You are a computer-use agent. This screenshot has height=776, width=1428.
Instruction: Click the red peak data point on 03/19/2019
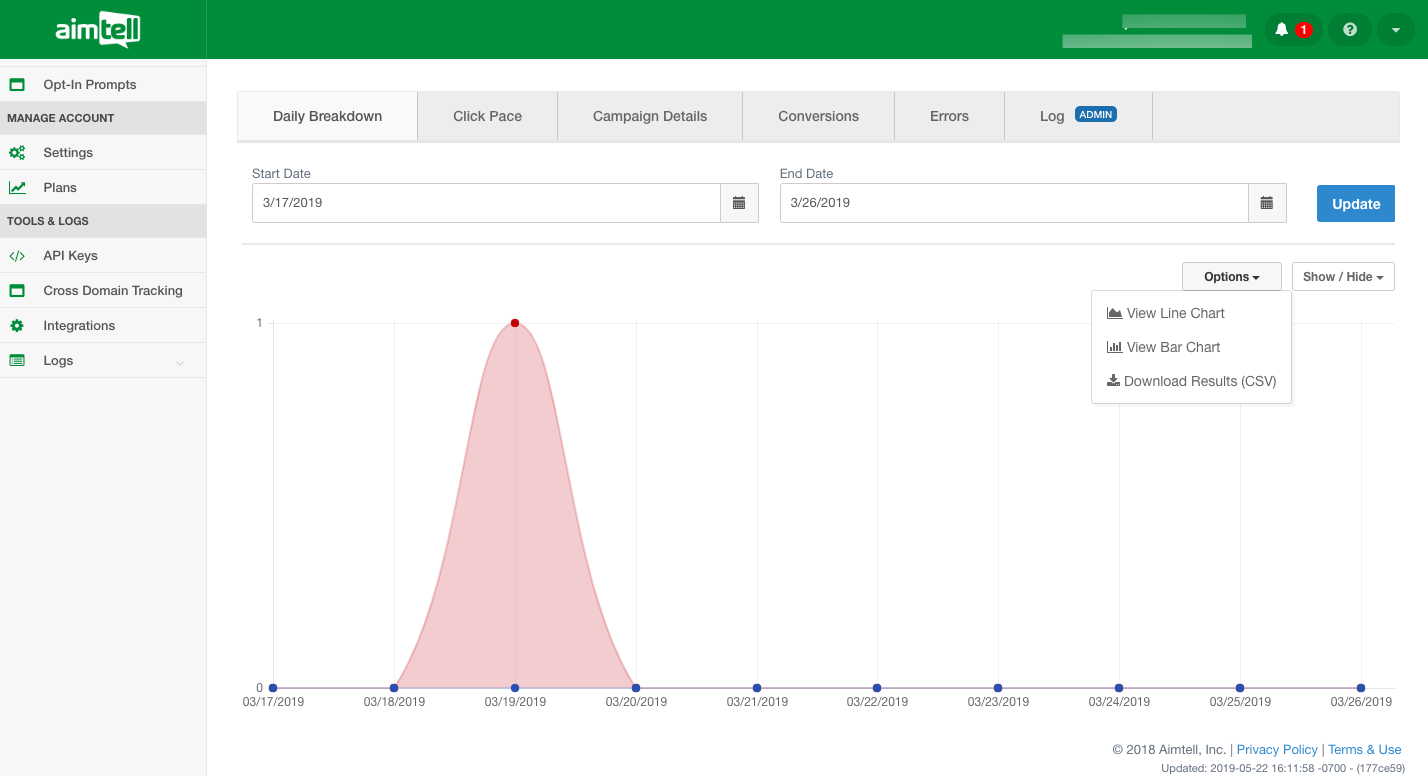coord(515,323)
